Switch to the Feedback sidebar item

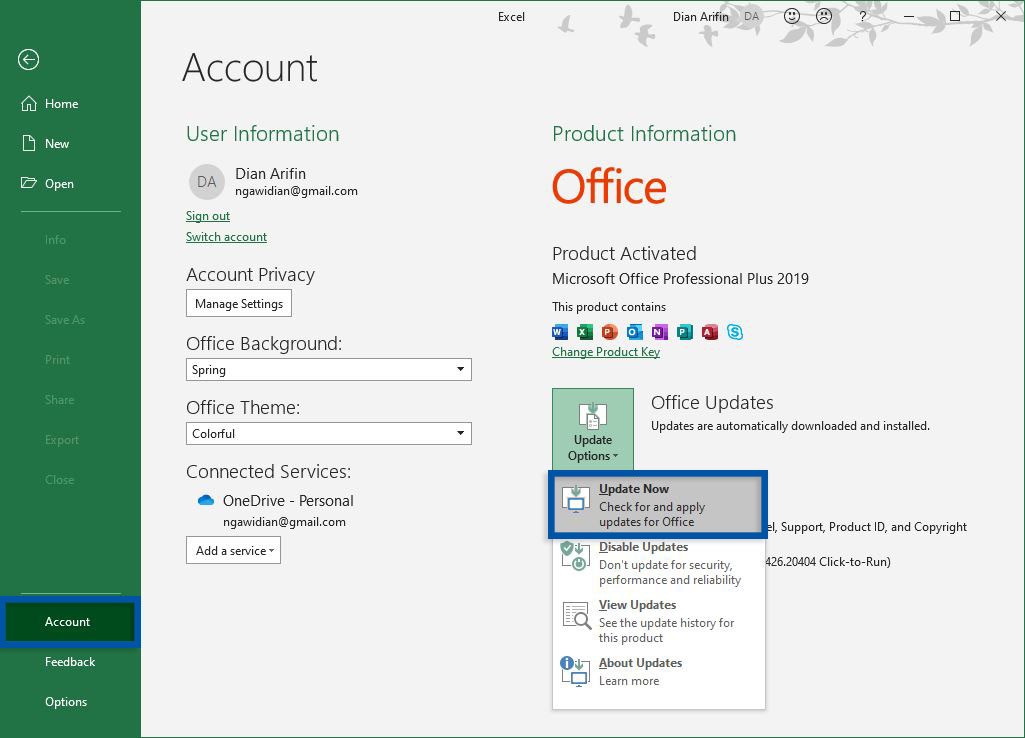coord(70,661)
